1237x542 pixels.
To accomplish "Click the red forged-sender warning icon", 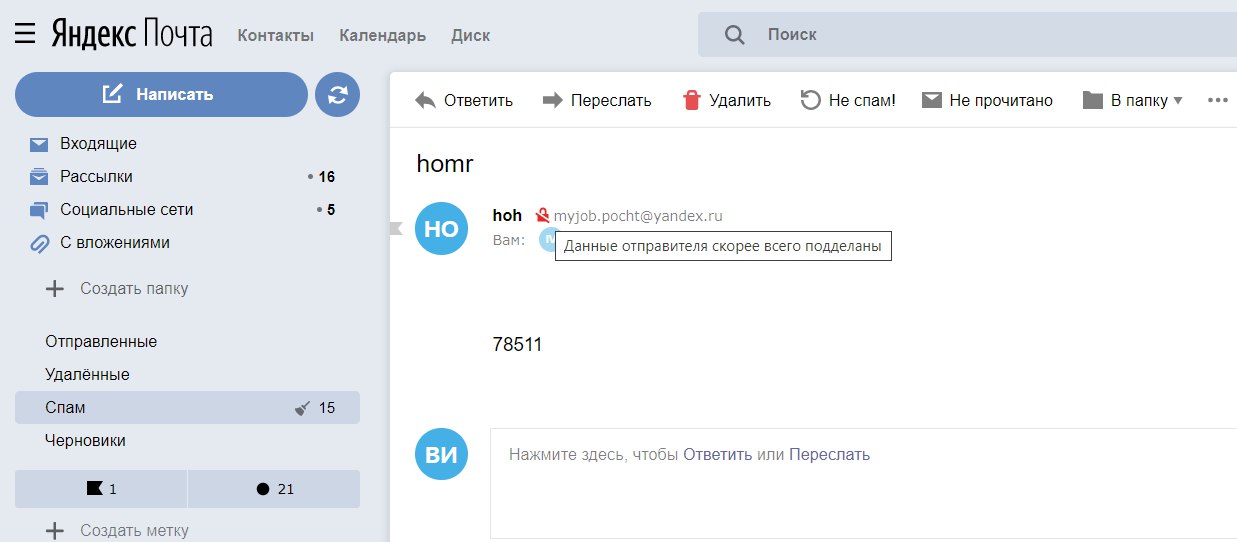I will click(x=542, y=215).
